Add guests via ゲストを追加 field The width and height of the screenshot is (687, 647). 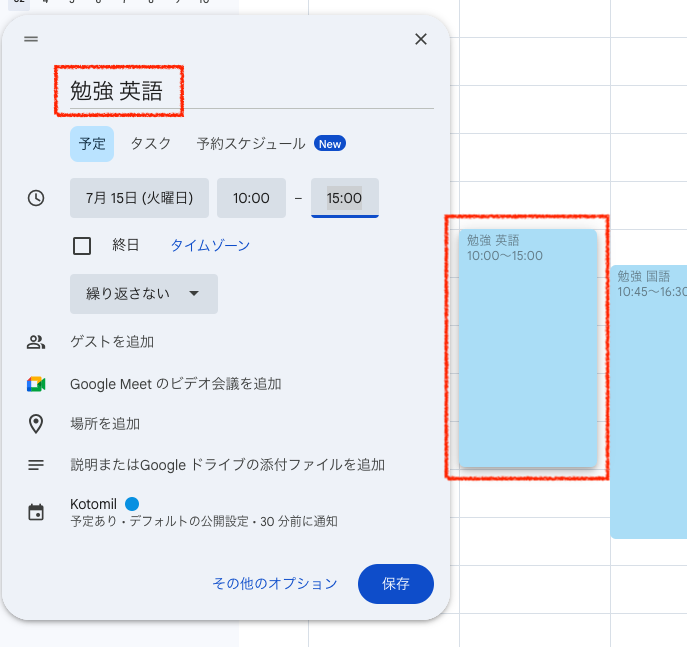(112, 342)
